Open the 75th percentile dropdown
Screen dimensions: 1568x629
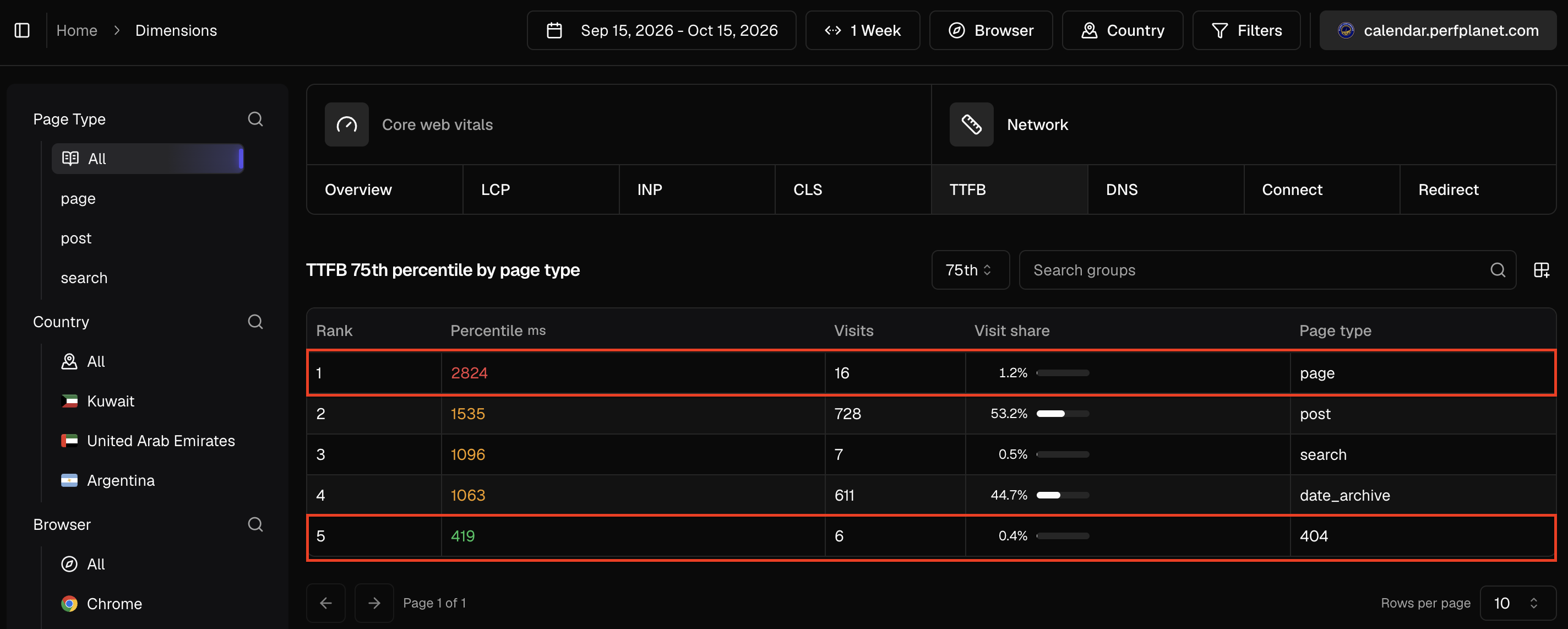(x=970, y=270)
